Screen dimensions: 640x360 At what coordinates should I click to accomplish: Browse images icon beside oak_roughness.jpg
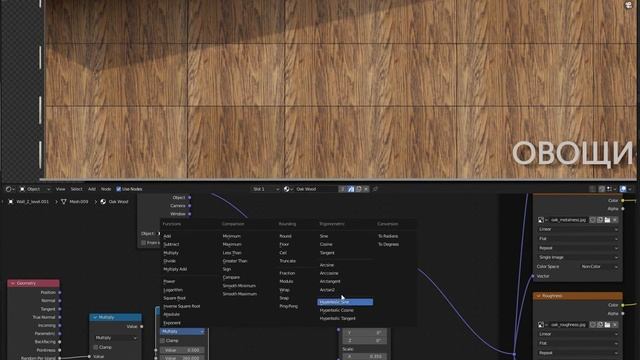point(542,325)
